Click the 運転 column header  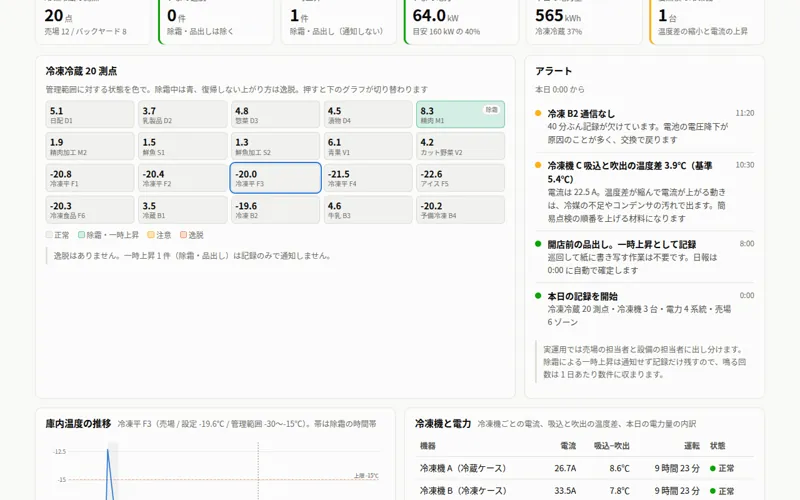tap(692, 446)
